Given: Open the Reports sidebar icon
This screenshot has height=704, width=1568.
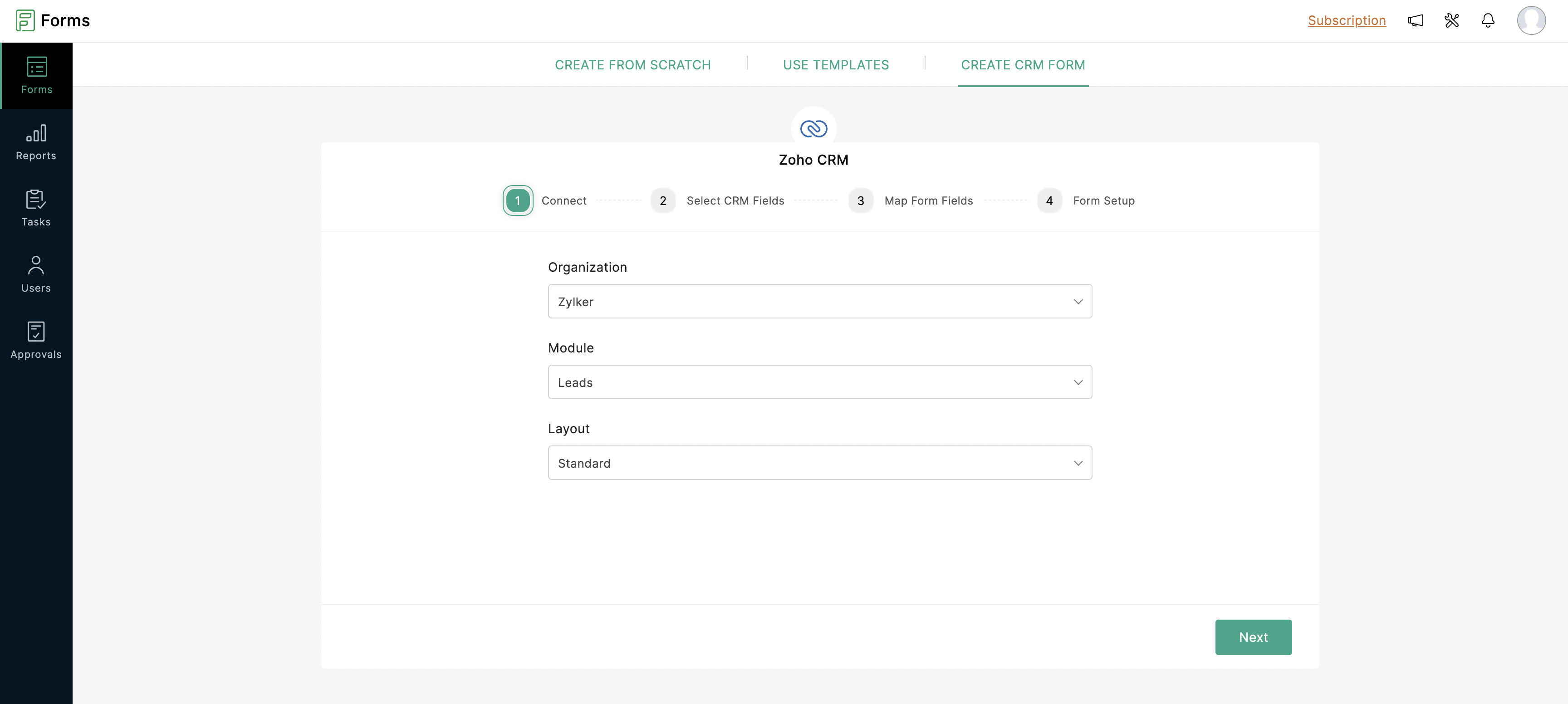Looking at the screenshot, I should tap(36, 142).
